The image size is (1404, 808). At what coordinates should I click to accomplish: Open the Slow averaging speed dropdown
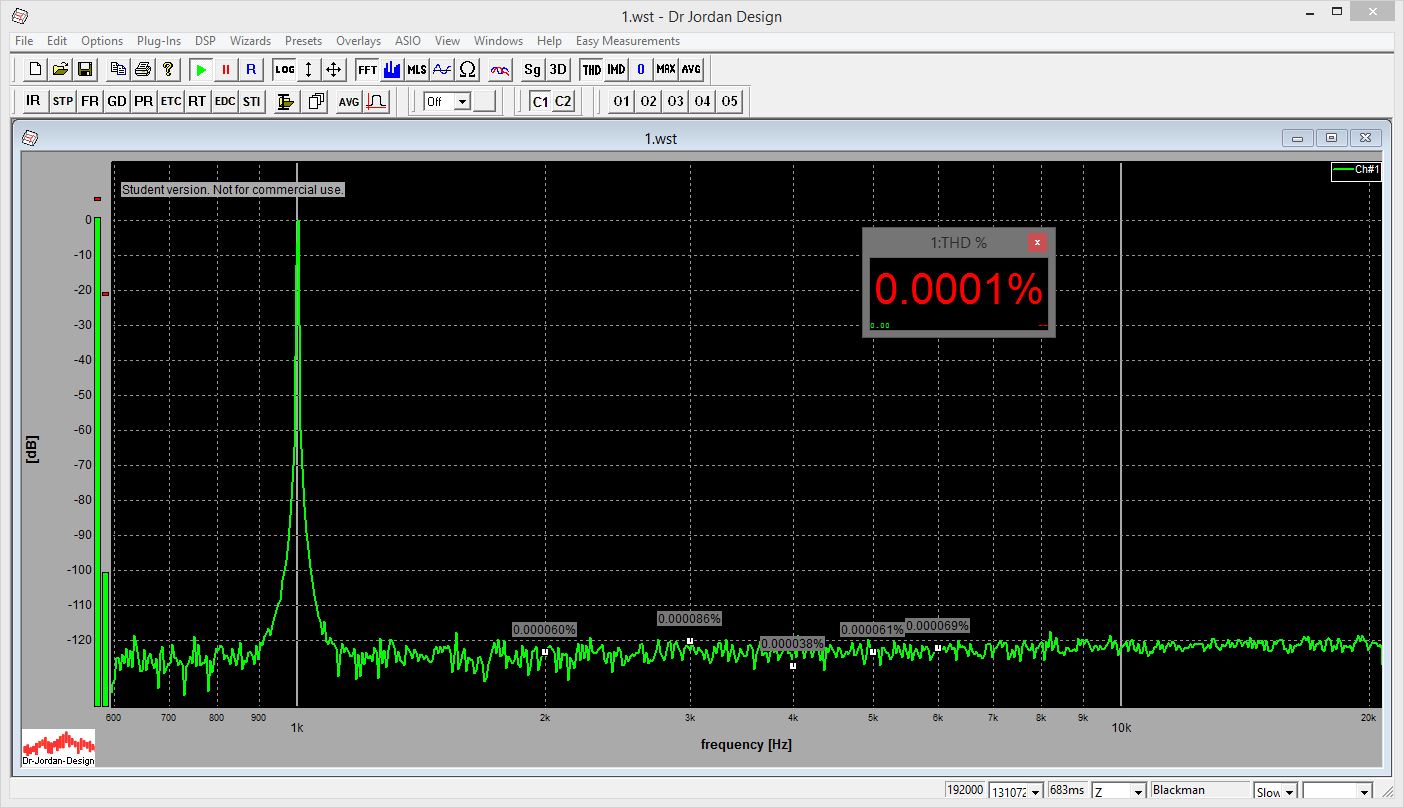click(x=1289, y=792)
